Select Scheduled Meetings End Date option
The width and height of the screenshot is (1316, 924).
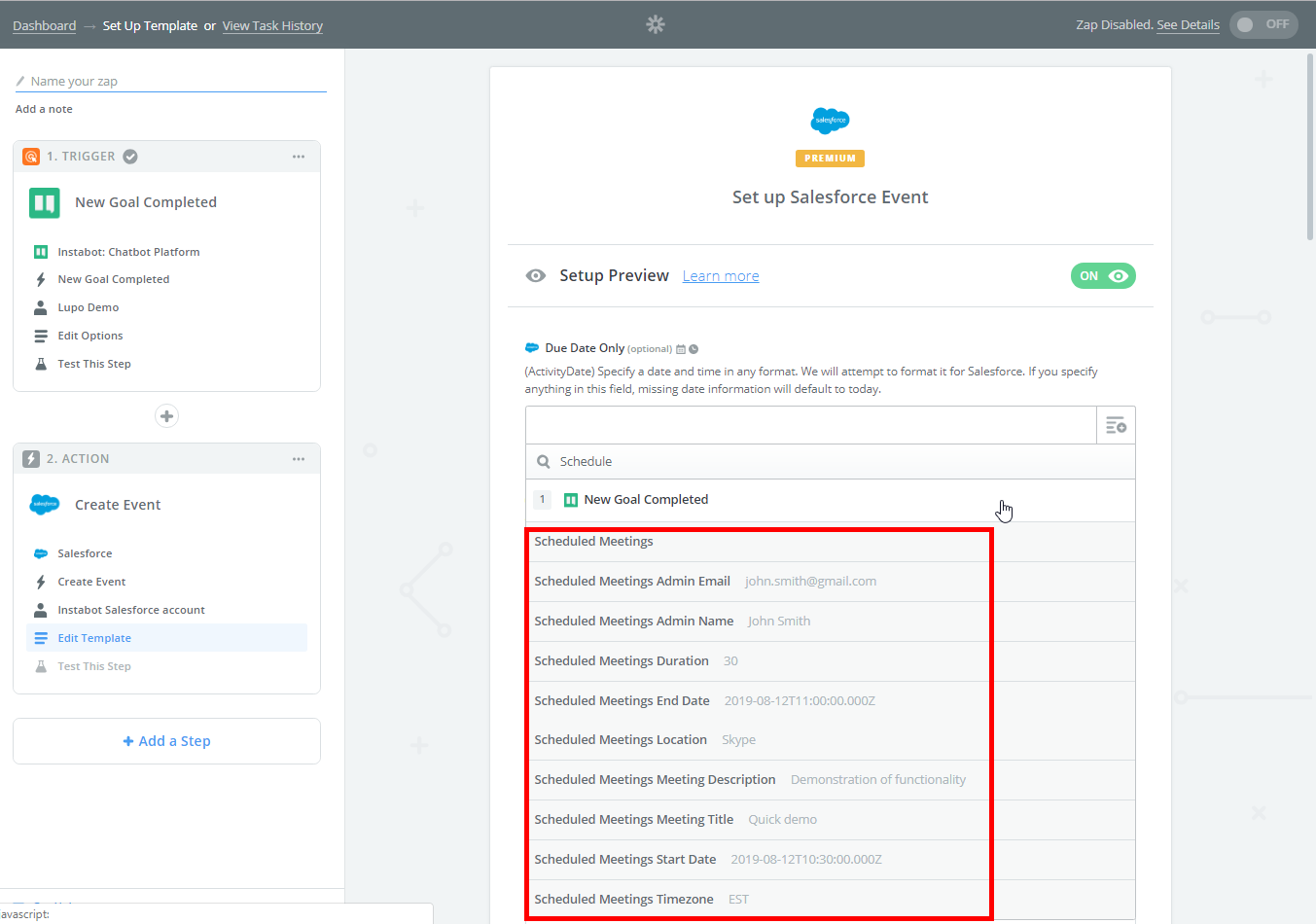tap(831, 701)
